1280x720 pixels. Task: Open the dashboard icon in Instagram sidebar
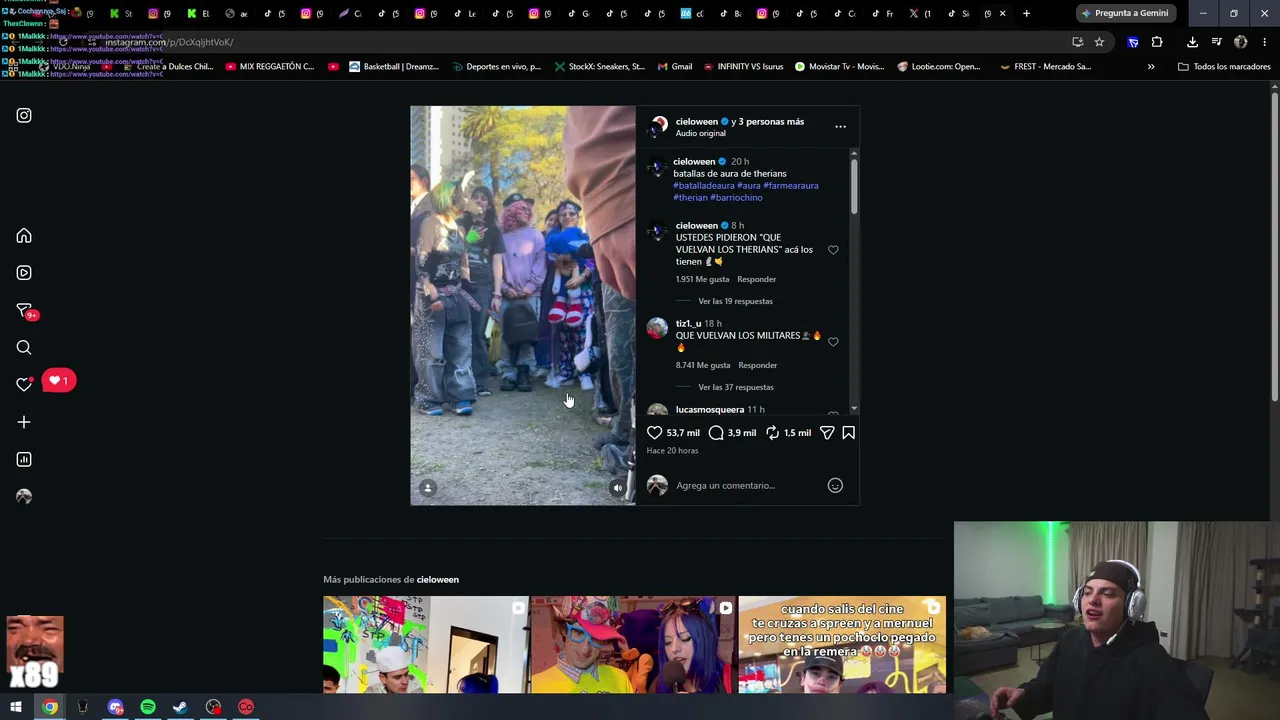point(24,460)
